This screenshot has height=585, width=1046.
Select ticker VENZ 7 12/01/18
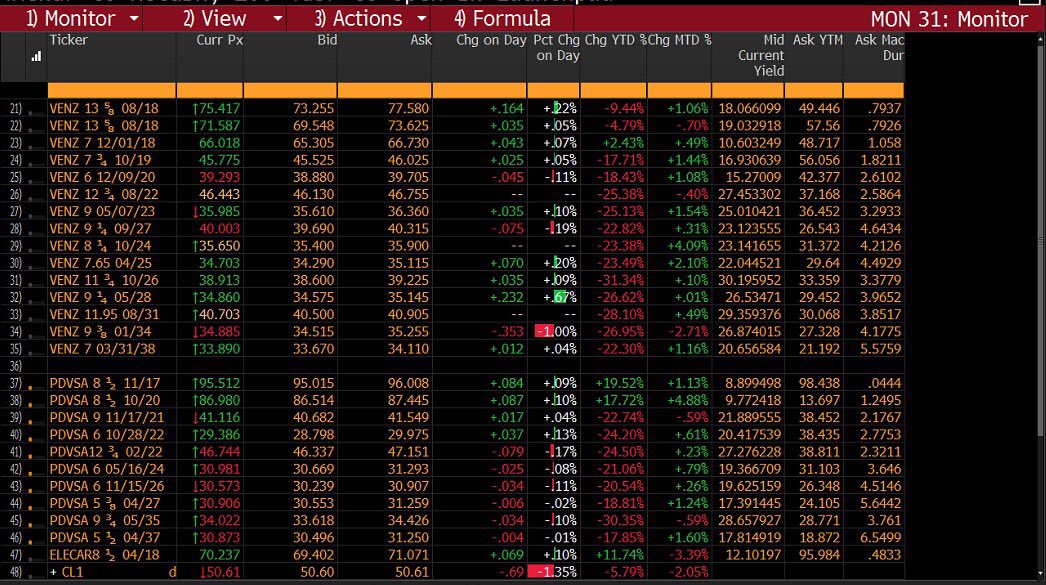coord(102,143)
